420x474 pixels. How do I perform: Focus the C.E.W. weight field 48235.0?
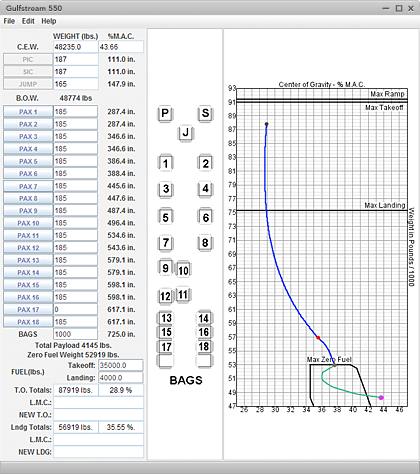click(76, 47)
